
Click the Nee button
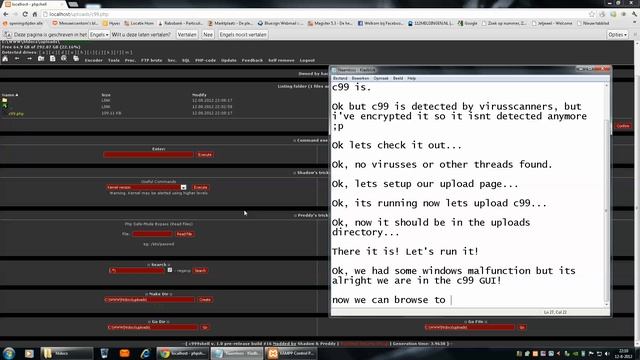208,35
